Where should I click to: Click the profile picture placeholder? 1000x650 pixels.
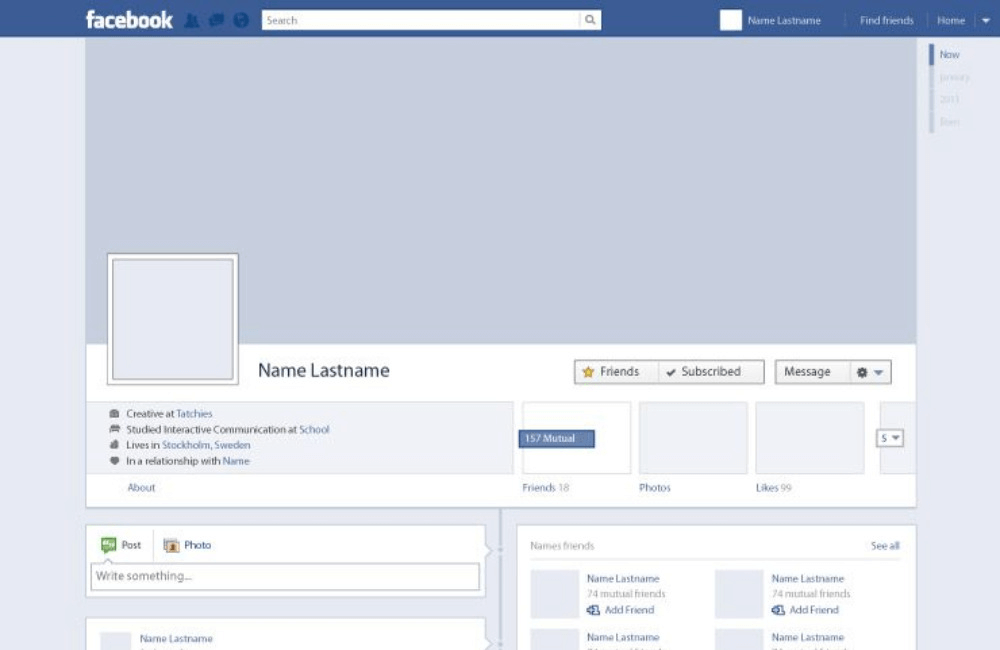tap(173, 319)
